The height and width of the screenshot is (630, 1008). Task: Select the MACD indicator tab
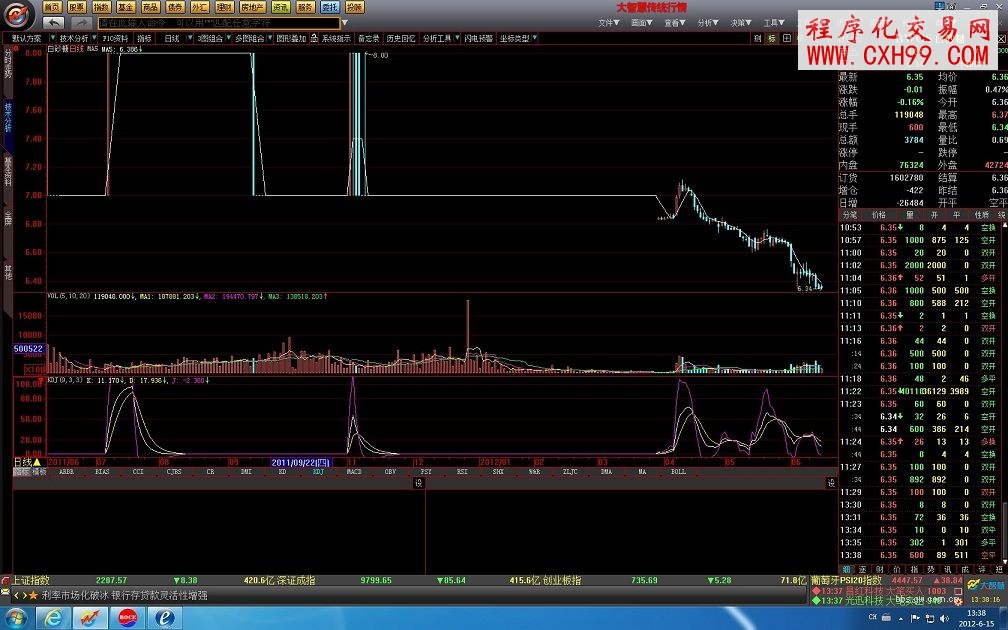coord(353,471)
